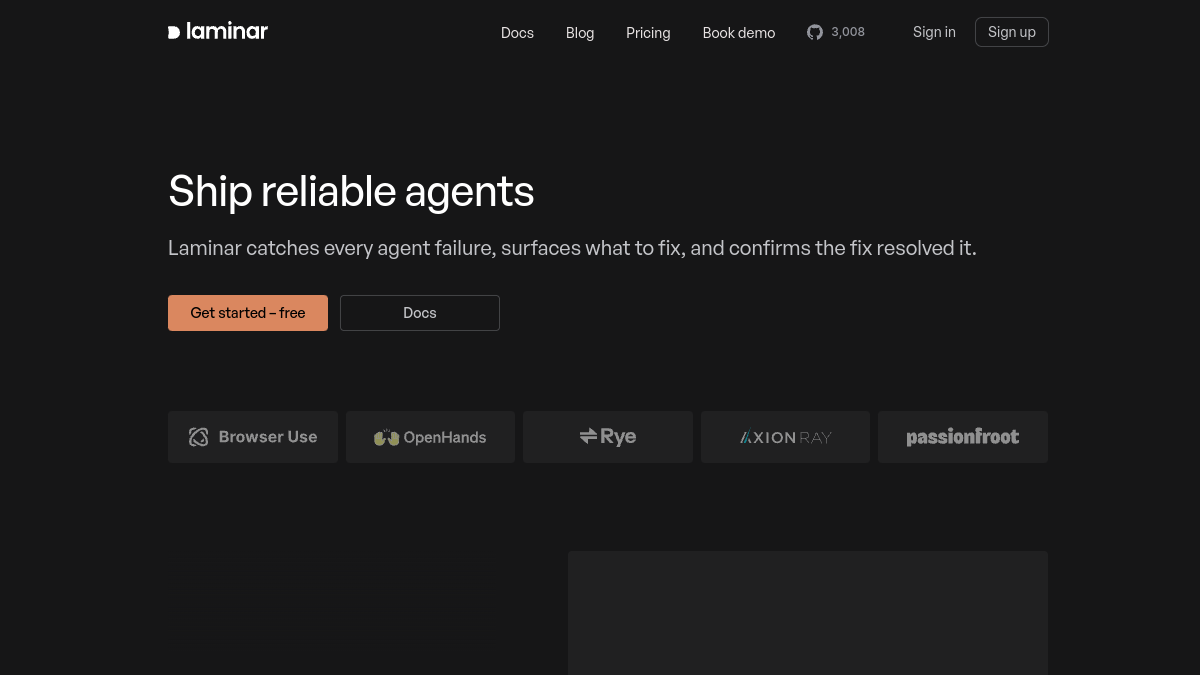Click the Browser Use logo card
The height and width of the screenshot is (675, 1200).
coord(253,437)
